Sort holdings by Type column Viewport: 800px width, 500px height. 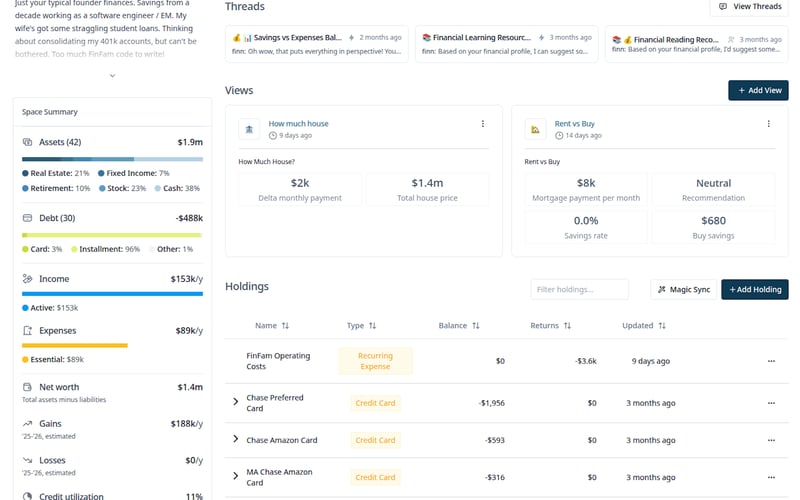coord(361,326)
